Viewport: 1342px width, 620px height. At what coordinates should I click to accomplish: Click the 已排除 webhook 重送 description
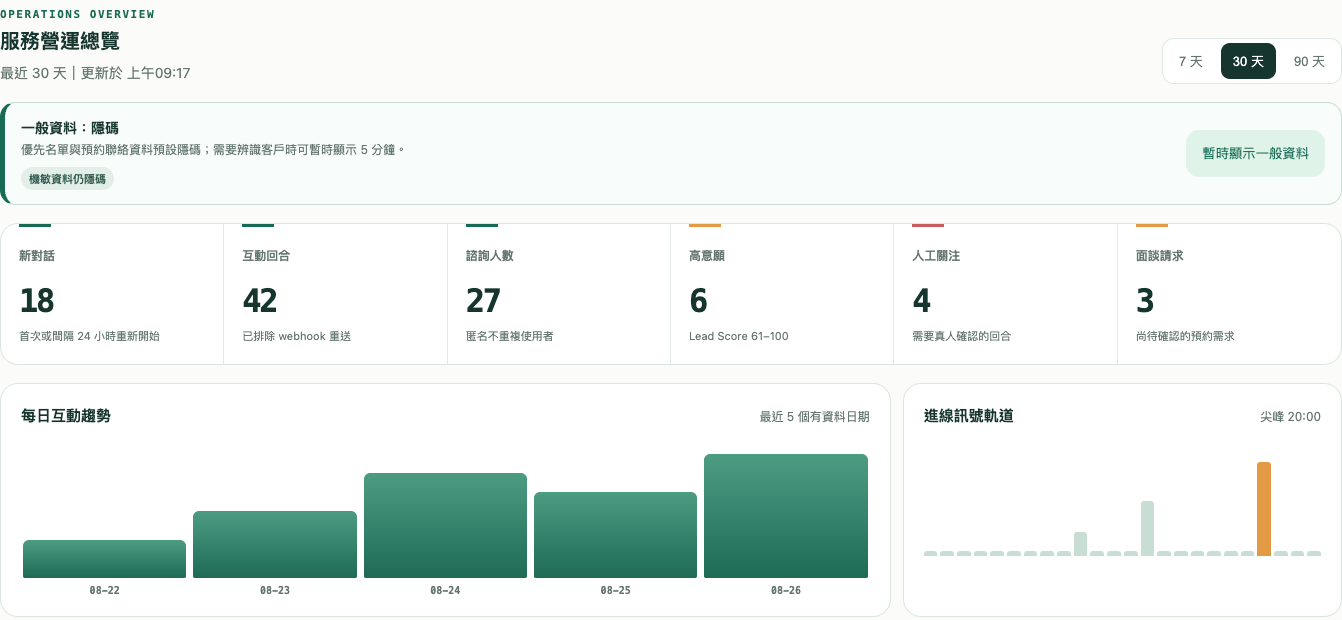pyautogui.click(x=297, y=336)
